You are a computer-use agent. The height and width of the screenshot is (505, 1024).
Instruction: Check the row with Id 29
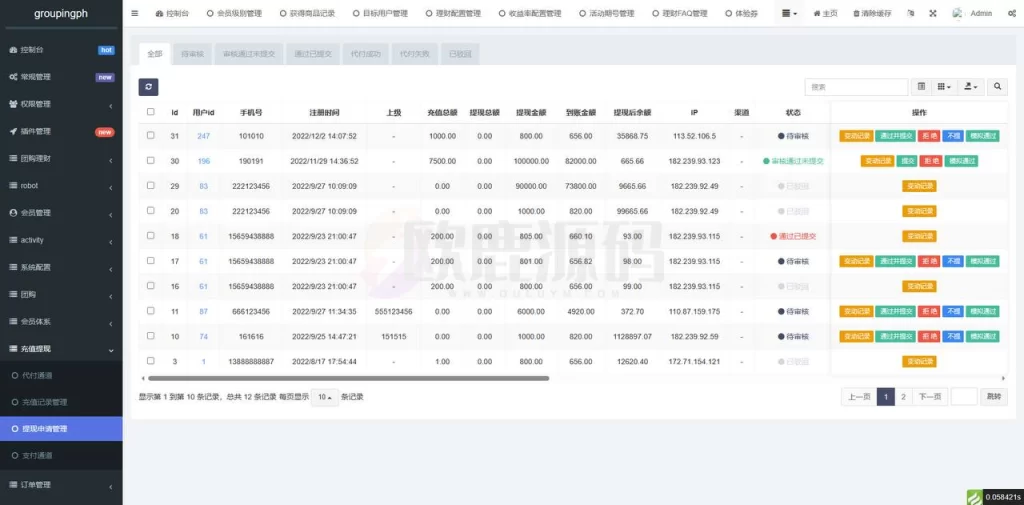click(151, 185)
